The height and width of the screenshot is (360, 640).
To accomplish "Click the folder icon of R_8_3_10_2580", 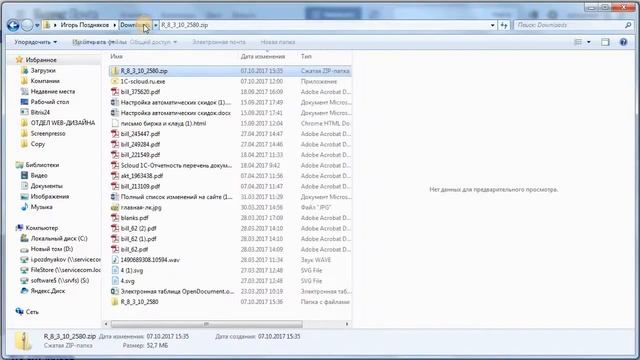I will pyautogui.click(x=115, y=302).
